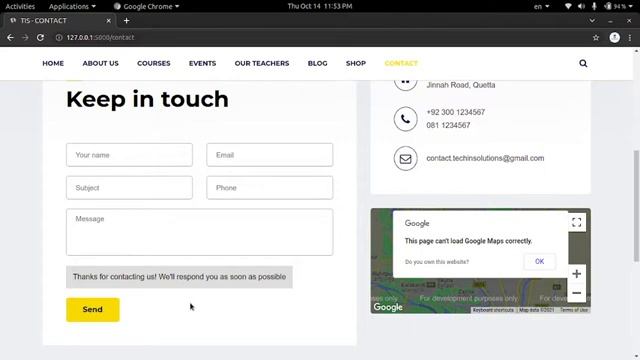Click into the Message text area
640x360 pixels.
pyautogui.click(x=200, y=232)
